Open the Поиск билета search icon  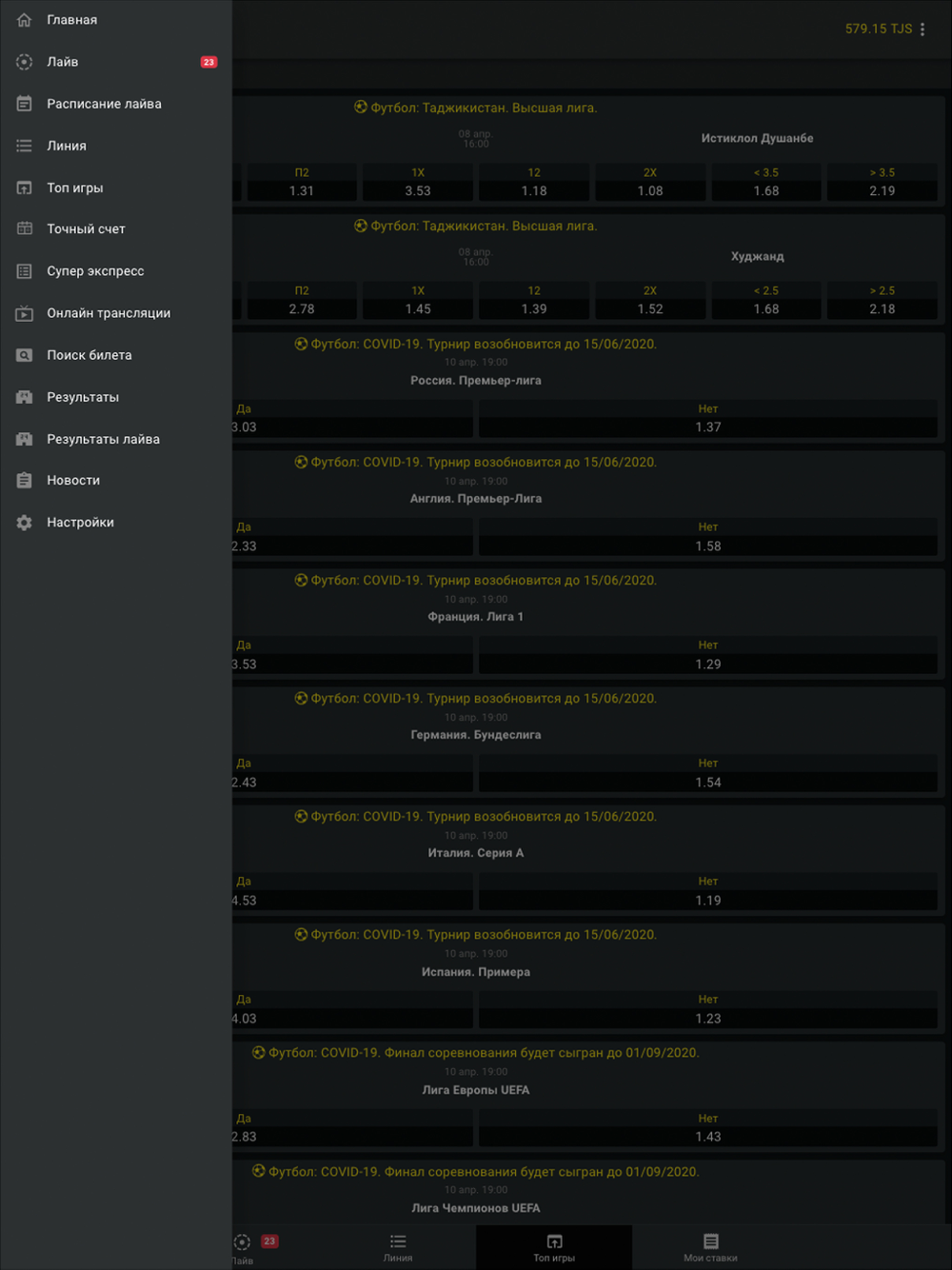(25, 355)
